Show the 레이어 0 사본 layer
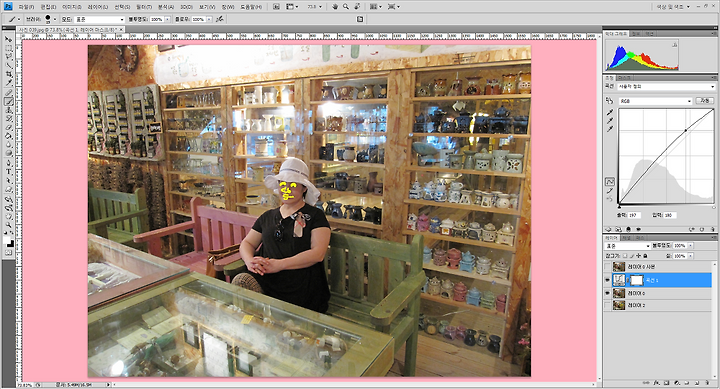The height and width of the screenshot is (389, 720). coord(608,267)
